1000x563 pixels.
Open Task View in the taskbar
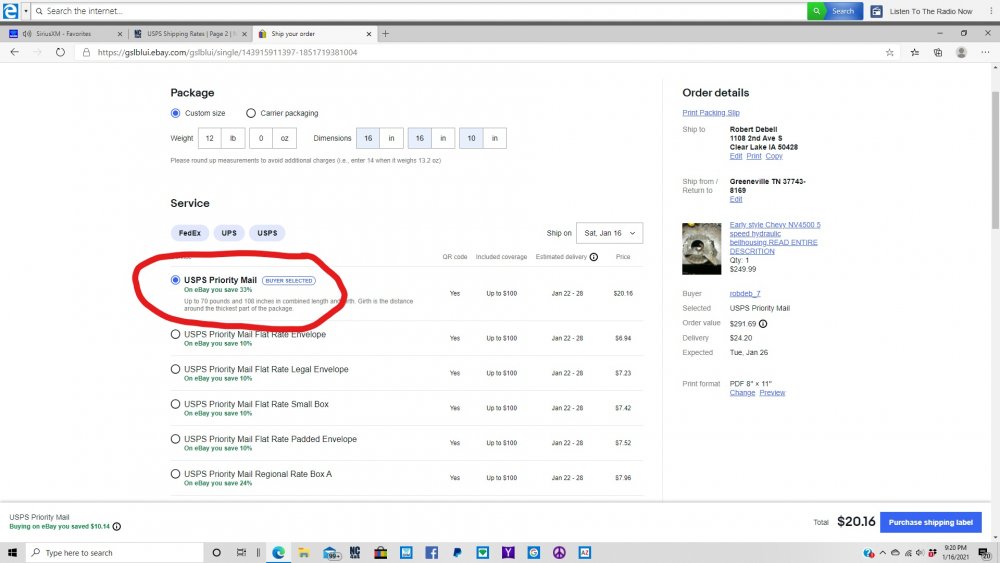pyautogui.click(x=241, y=553)
